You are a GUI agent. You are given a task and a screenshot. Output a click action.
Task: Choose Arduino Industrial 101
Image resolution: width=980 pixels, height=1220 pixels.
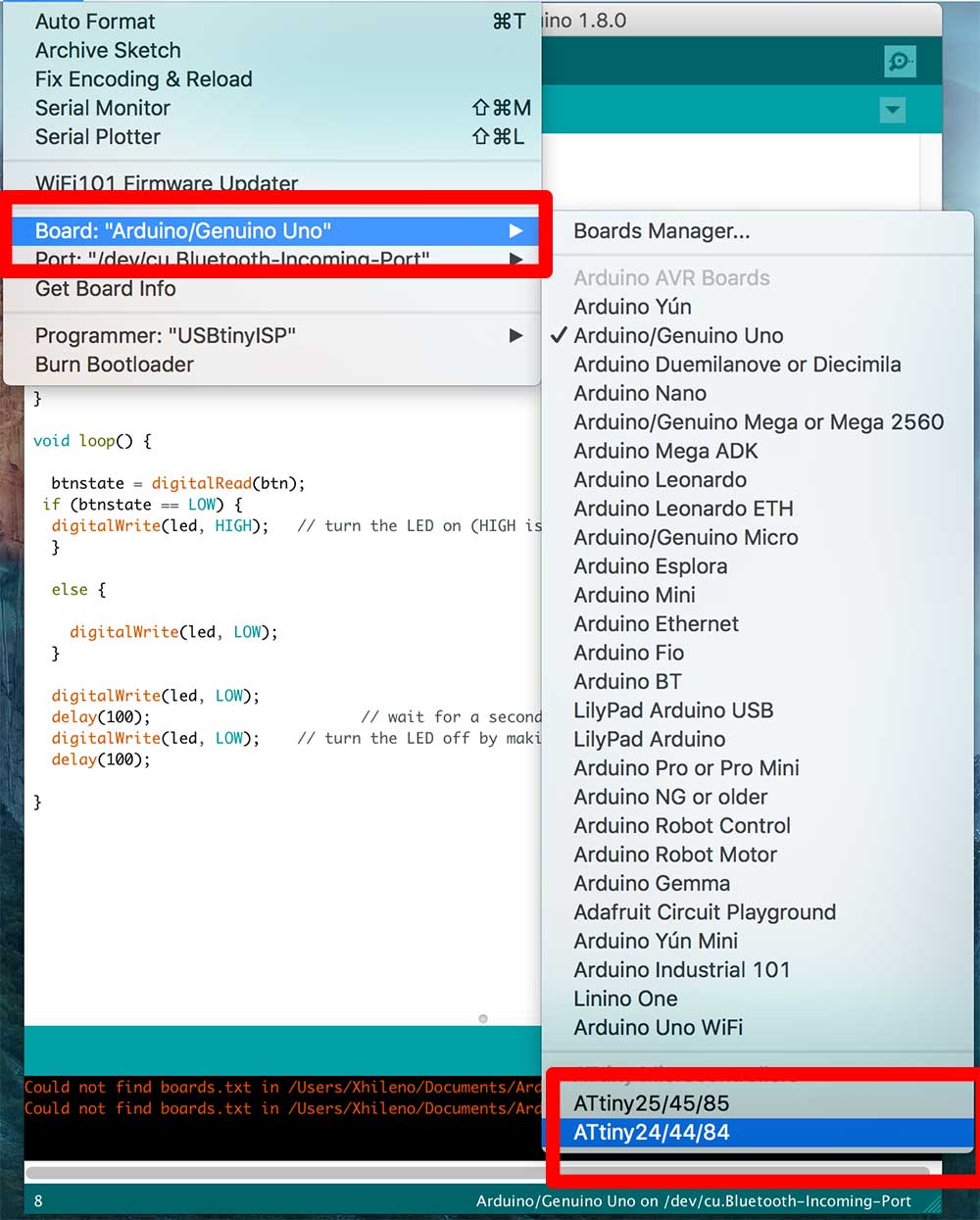pyautogui.click(x=758, y=970)
